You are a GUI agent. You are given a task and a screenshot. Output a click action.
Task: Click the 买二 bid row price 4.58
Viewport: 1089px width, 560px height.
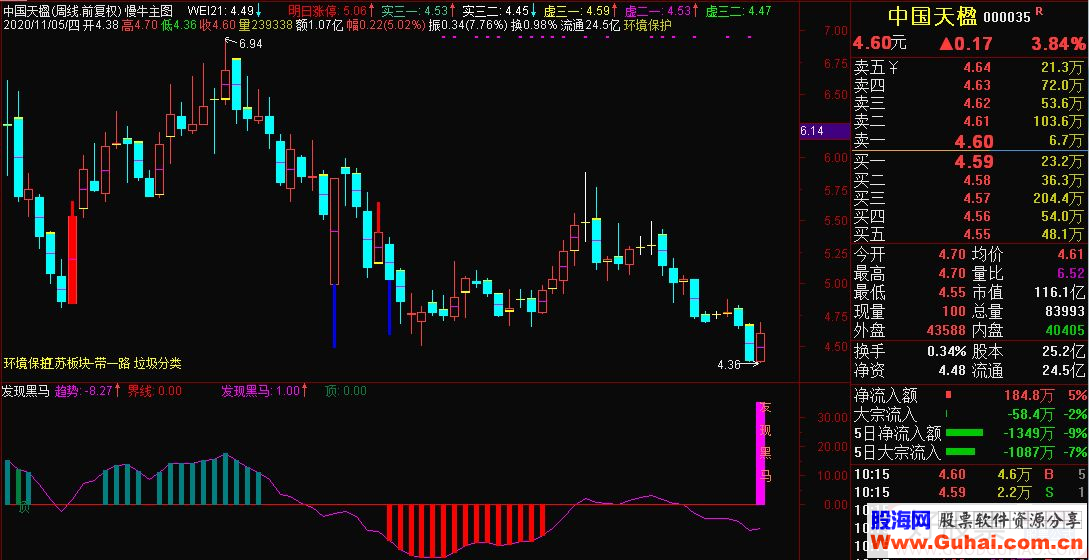click(x=976, y=181)
